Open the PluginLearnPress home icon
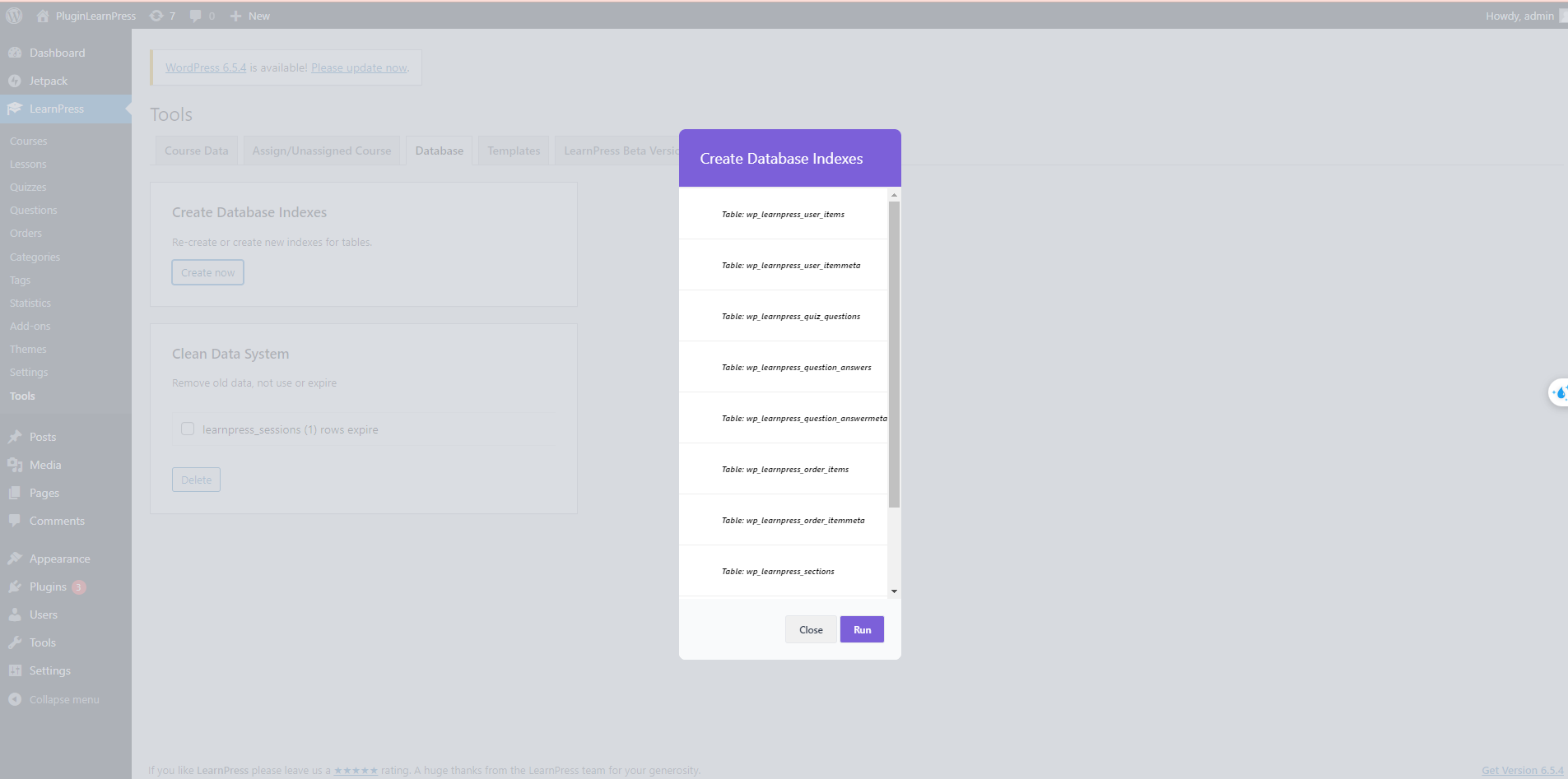The height and width of the screenshot is (779, 1568). (x=43, y=16)
